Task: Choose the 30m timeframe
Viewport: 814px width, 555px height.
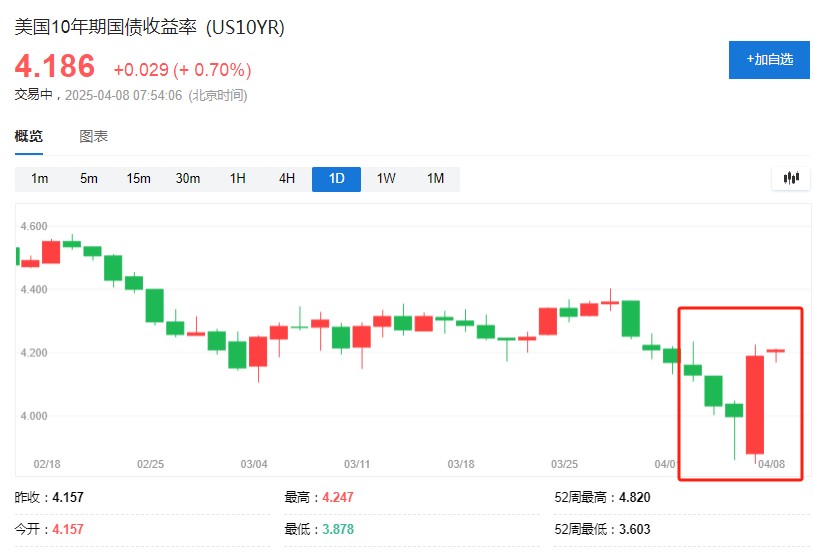Action: pos(188,179)
